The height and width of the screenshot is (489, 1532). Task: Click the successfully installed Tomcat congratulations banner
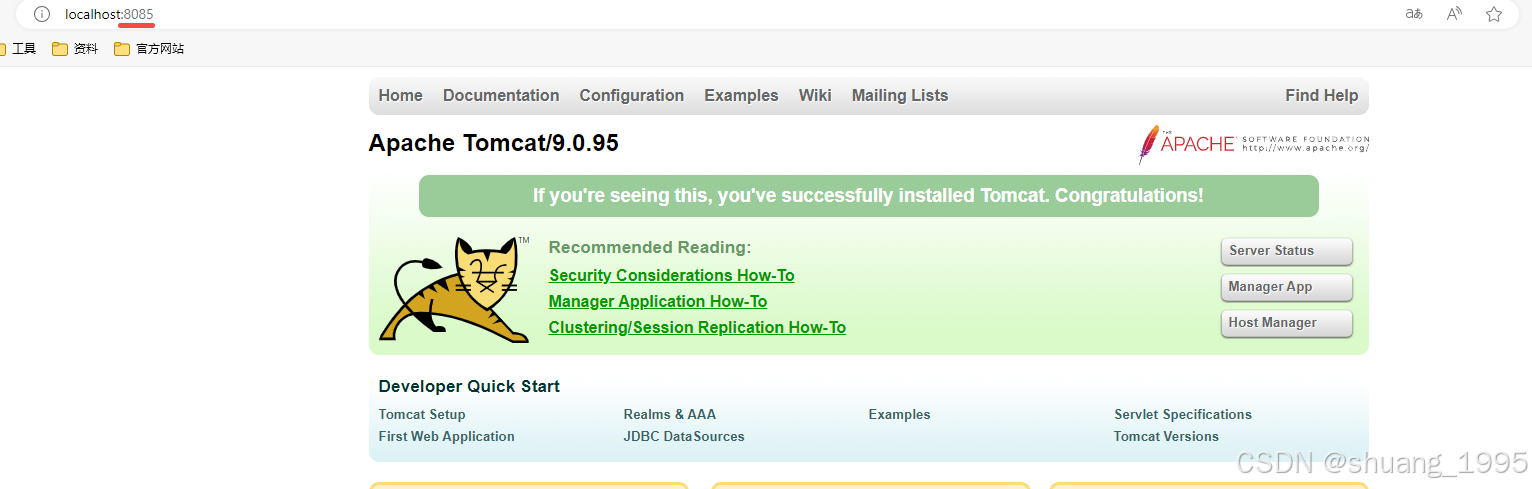coord(868,196)
